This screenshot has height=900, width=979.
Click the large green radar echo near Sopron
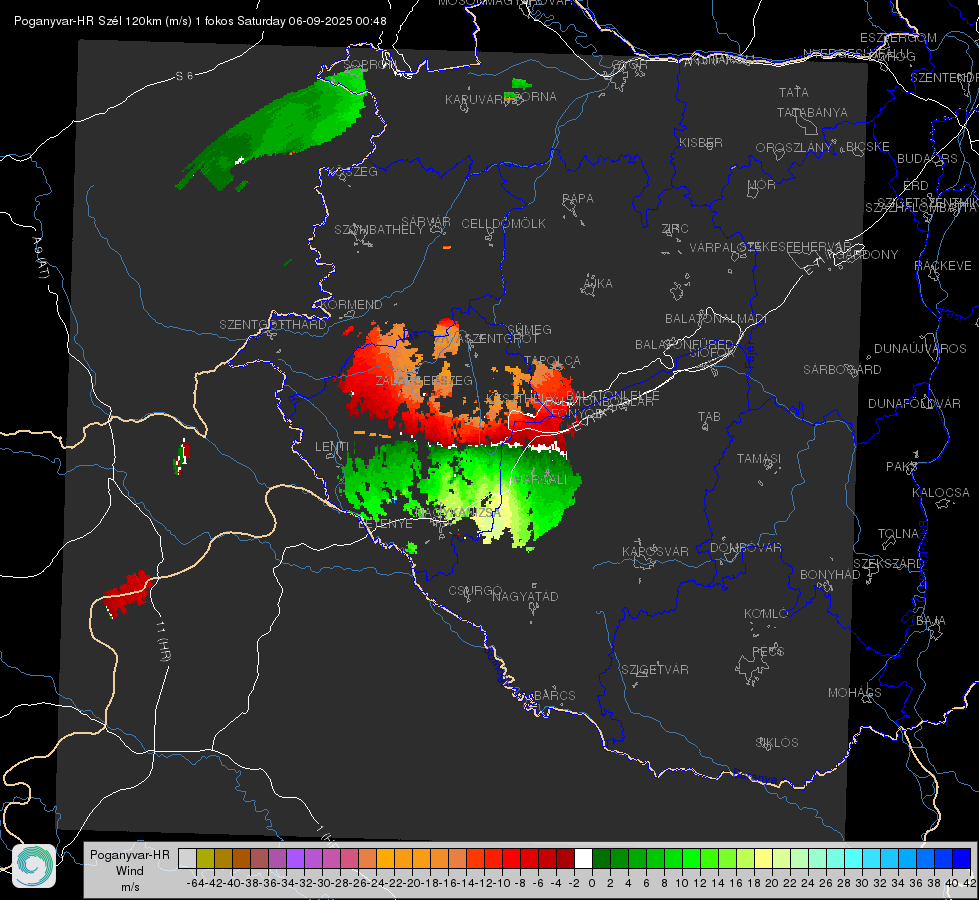(x=275, y=128)
